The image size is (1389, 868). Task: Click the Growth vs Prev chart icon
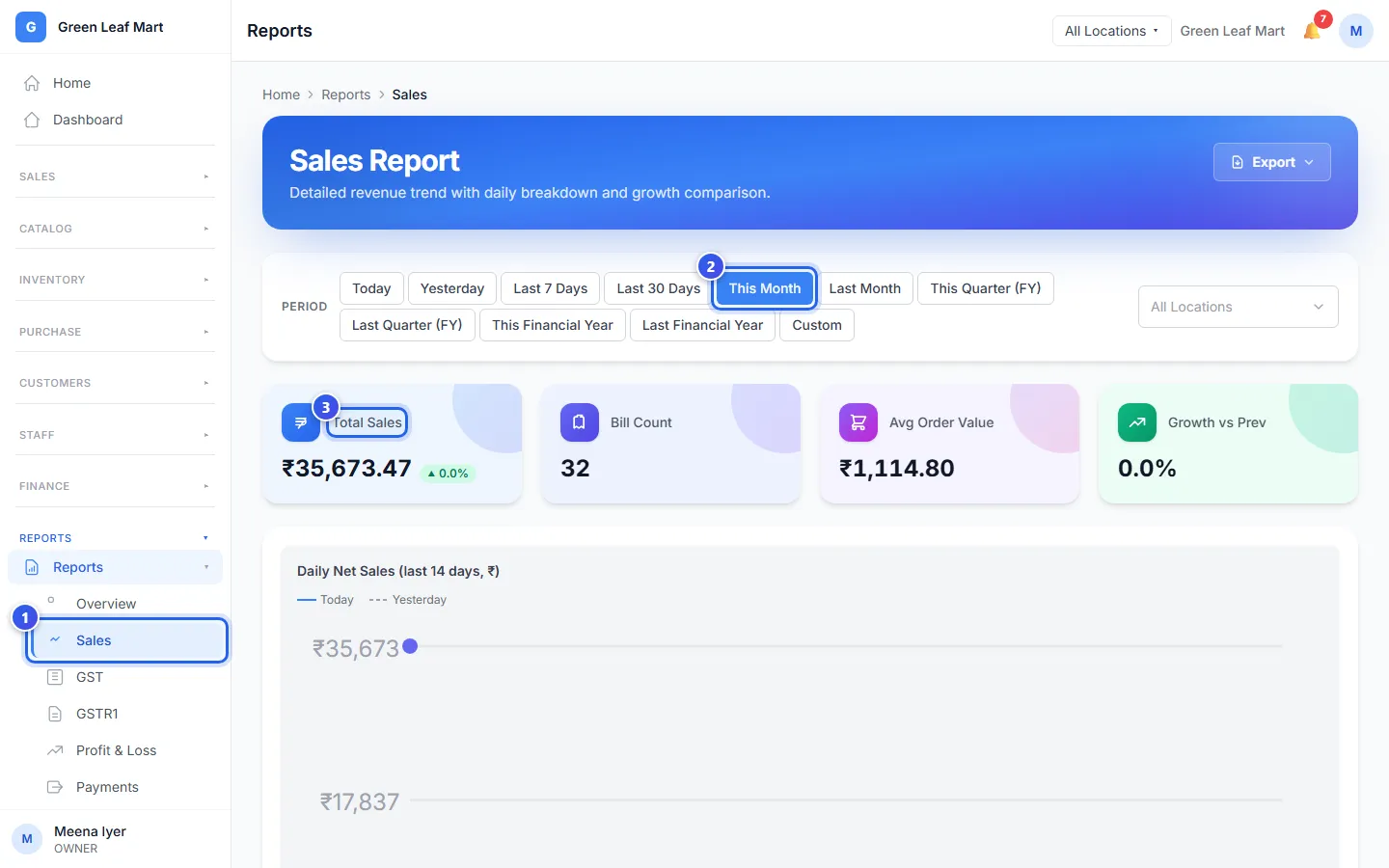(1137, 422)
